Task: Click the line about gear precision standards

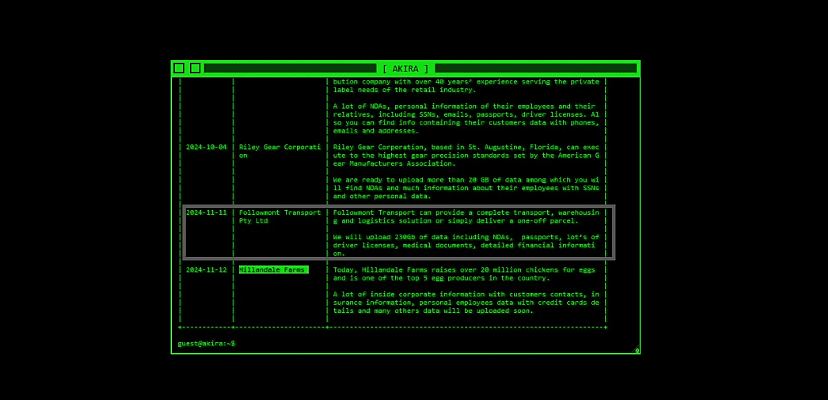Action: (x=466, y=155)
